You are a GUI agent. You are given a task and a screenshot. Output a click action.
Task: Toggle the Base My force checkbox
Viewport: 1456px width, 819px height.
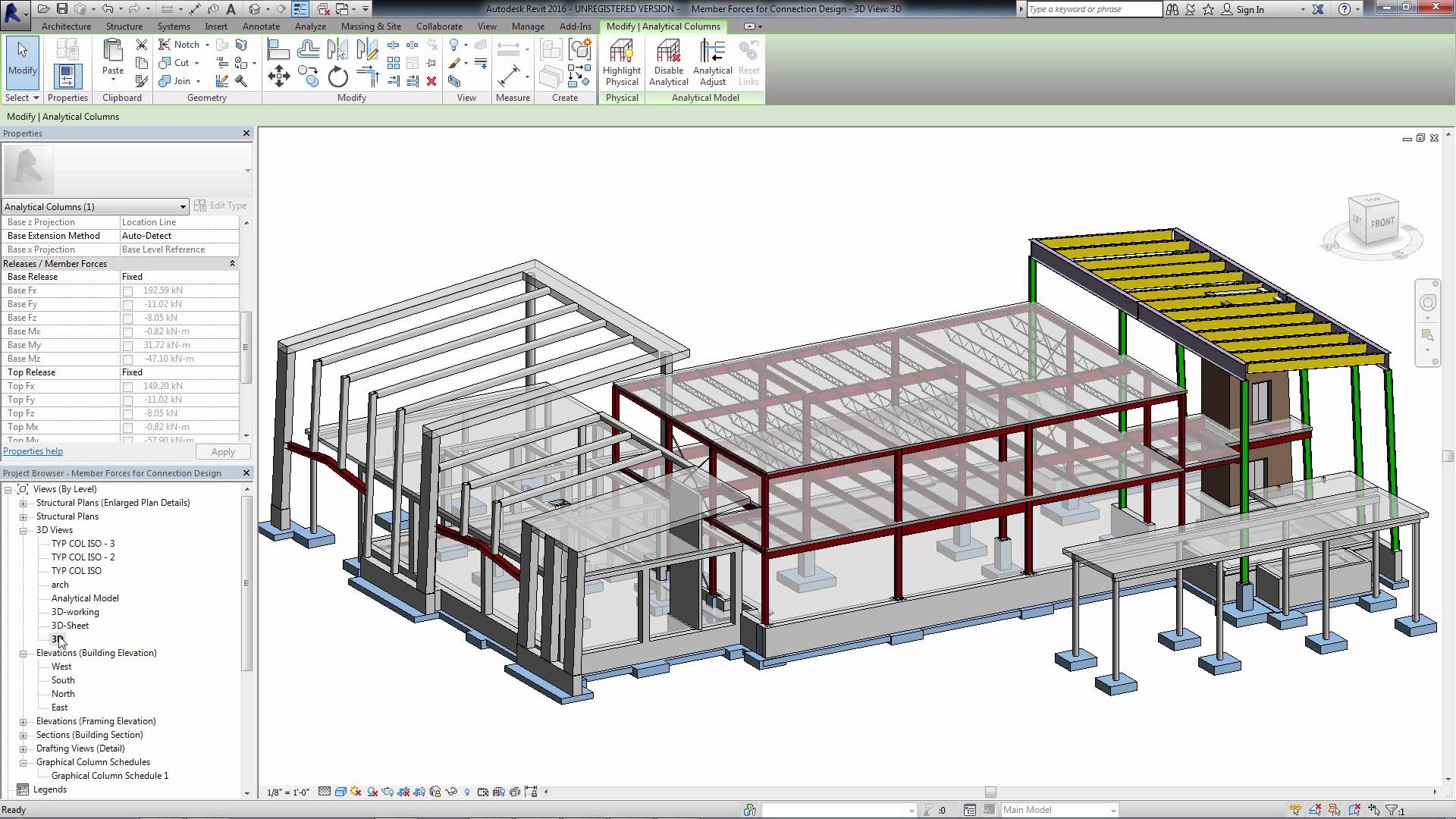tap(127, 345)
